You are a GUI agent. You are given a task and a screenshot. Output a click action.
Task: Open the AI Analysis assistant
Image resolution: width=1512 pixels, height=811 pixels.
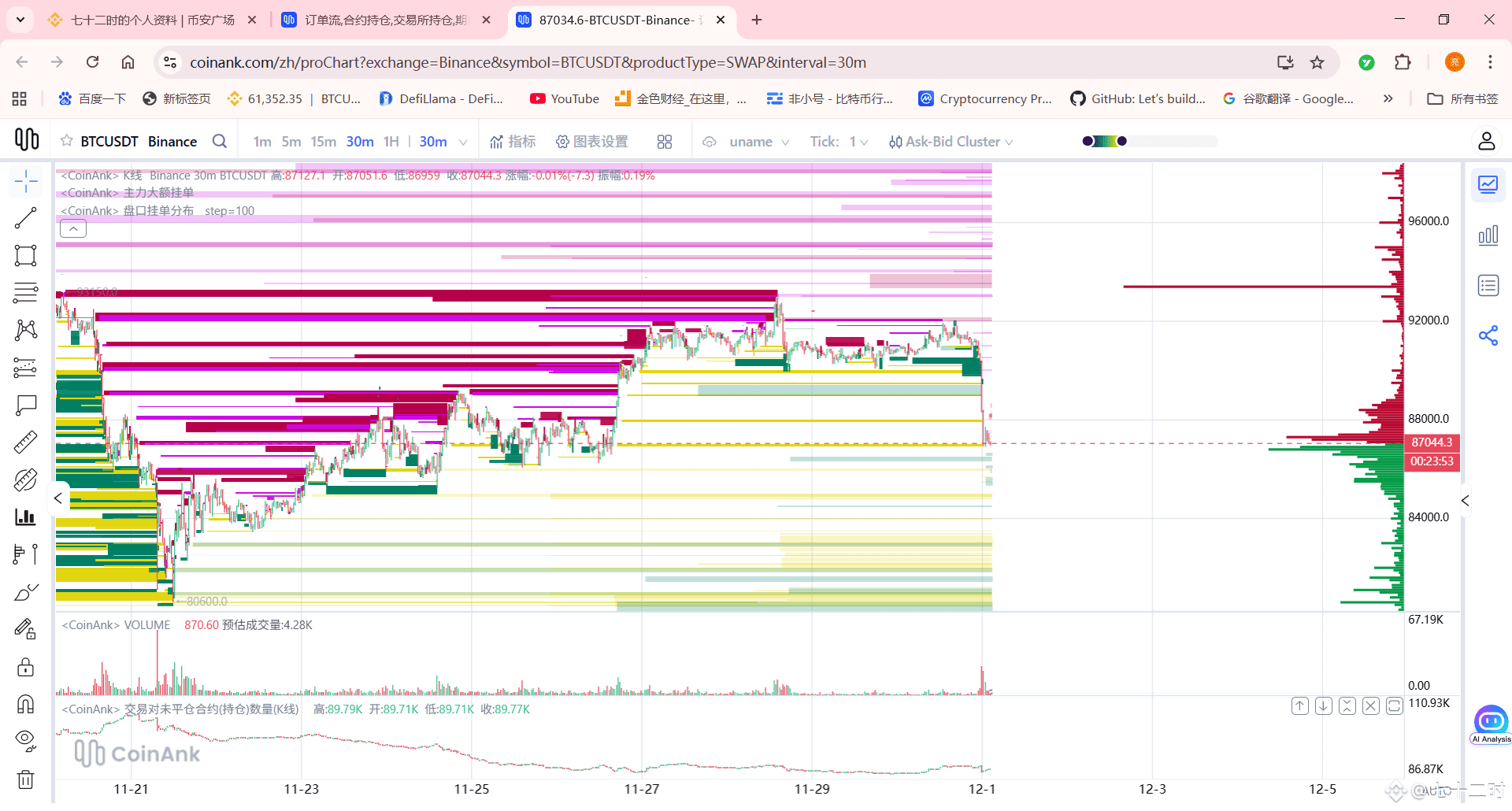click(x=1491, y=724)
